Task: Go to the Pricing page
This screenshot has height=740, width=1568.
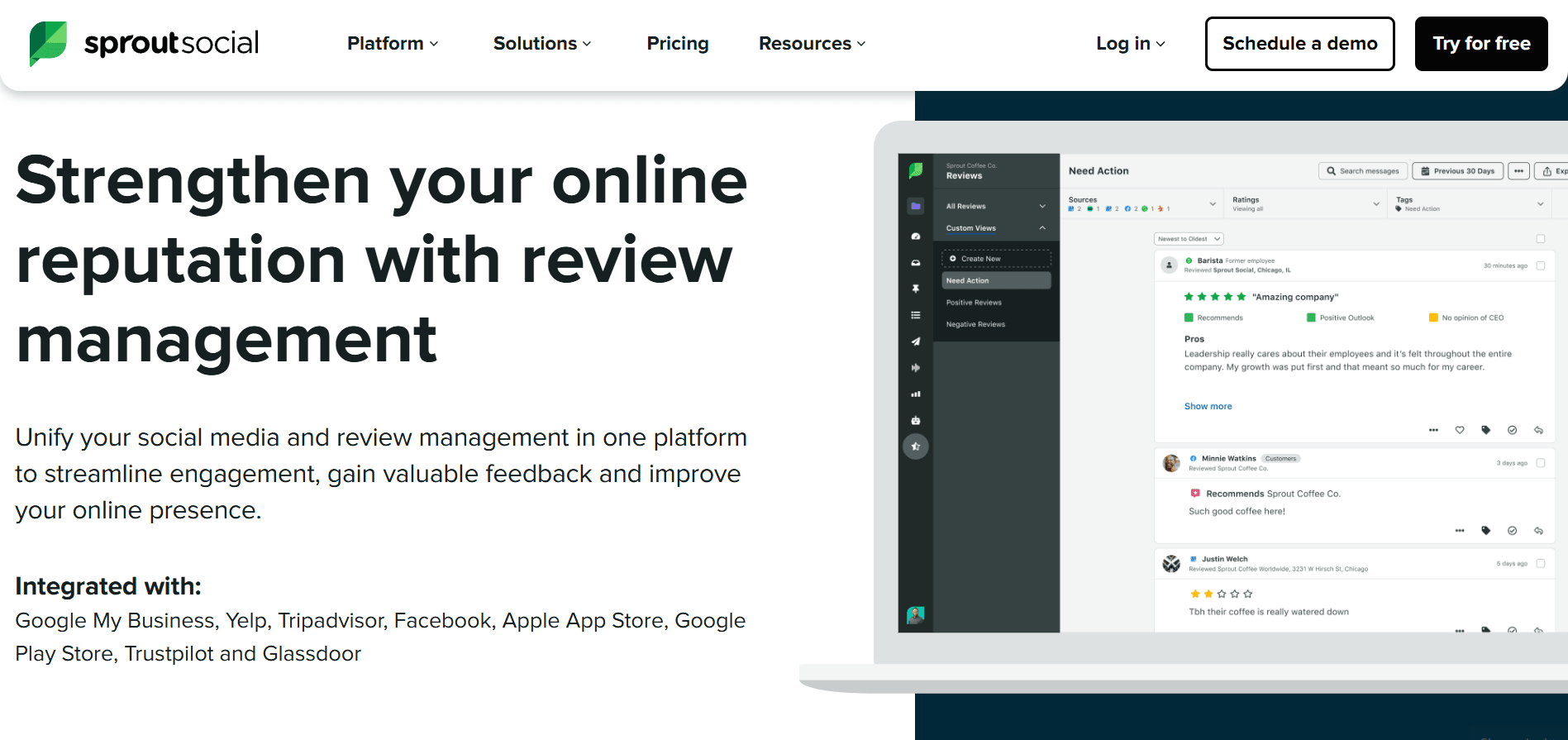Action: 678,43
